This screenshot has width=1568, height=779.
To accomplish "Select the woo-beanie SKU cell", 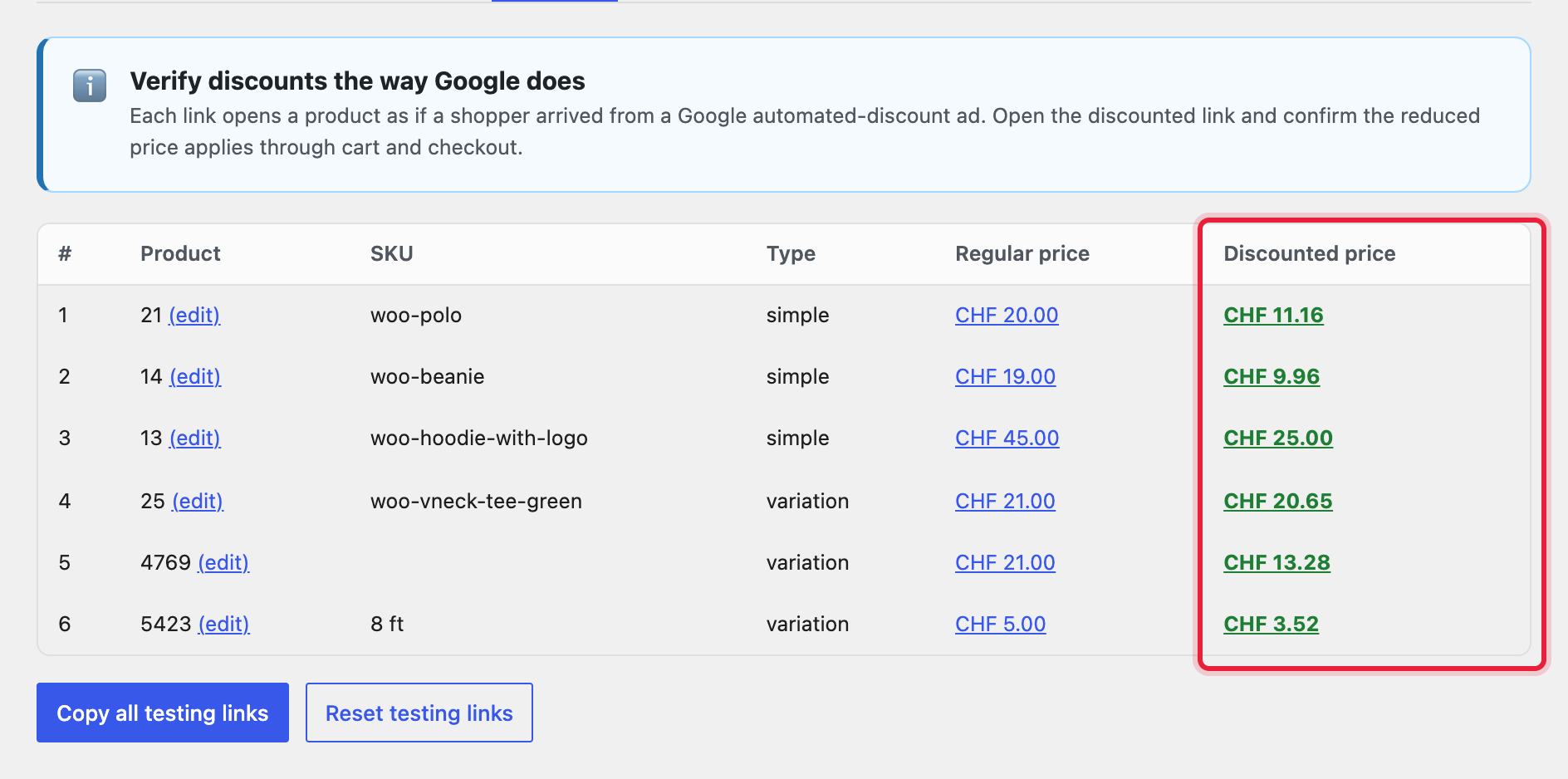I will (x=427, y=377).
